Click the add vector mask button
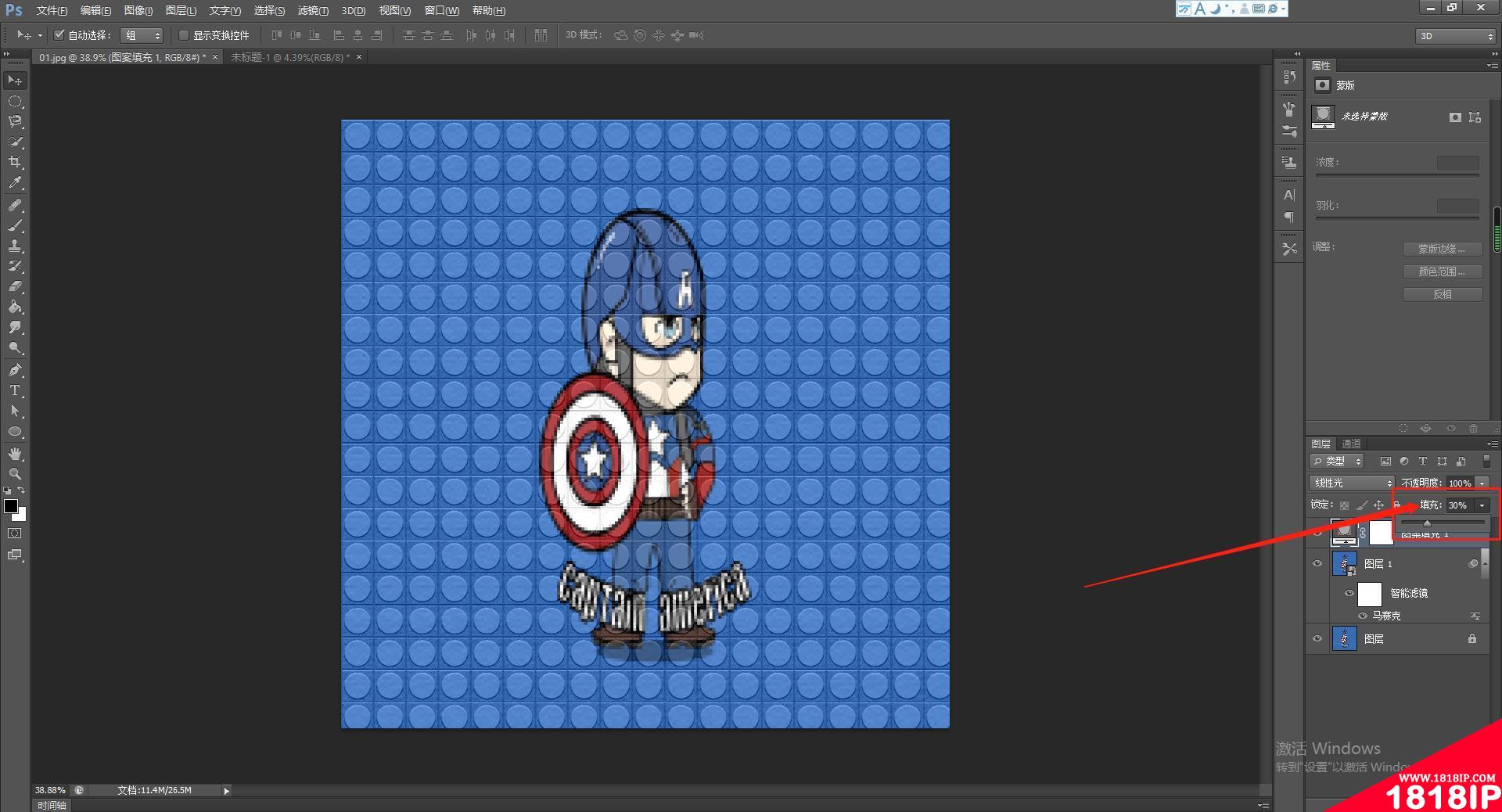The image size is (1502, 812). coord(1475,117)
